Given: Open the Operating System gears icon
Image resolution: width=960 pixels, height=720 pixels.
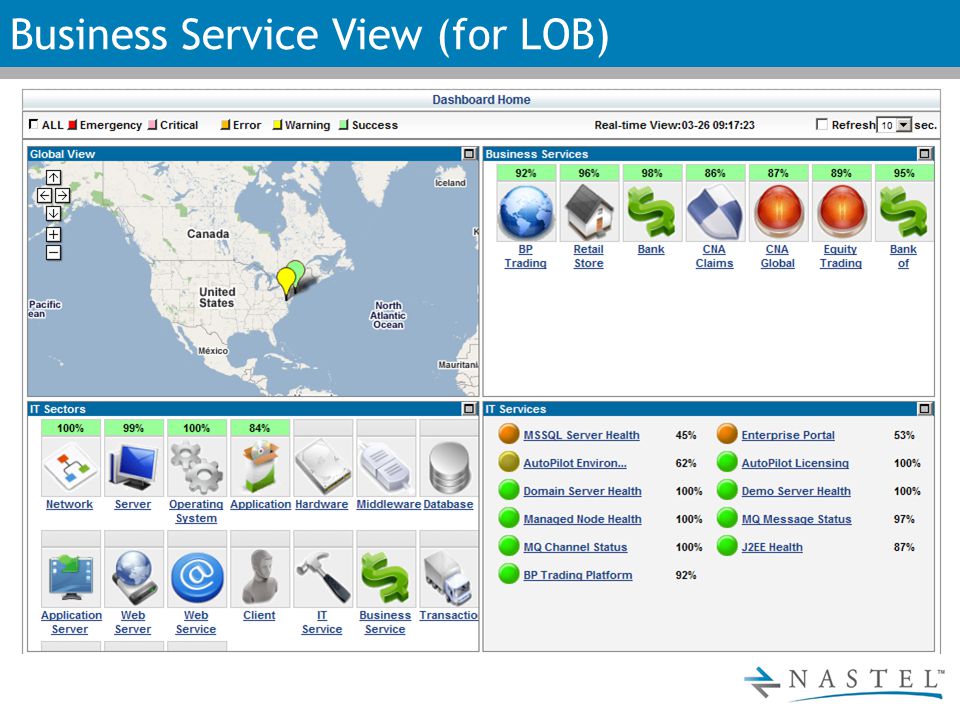Looking at the screenshot, I should pyautogui.click(x=197, y=467).
